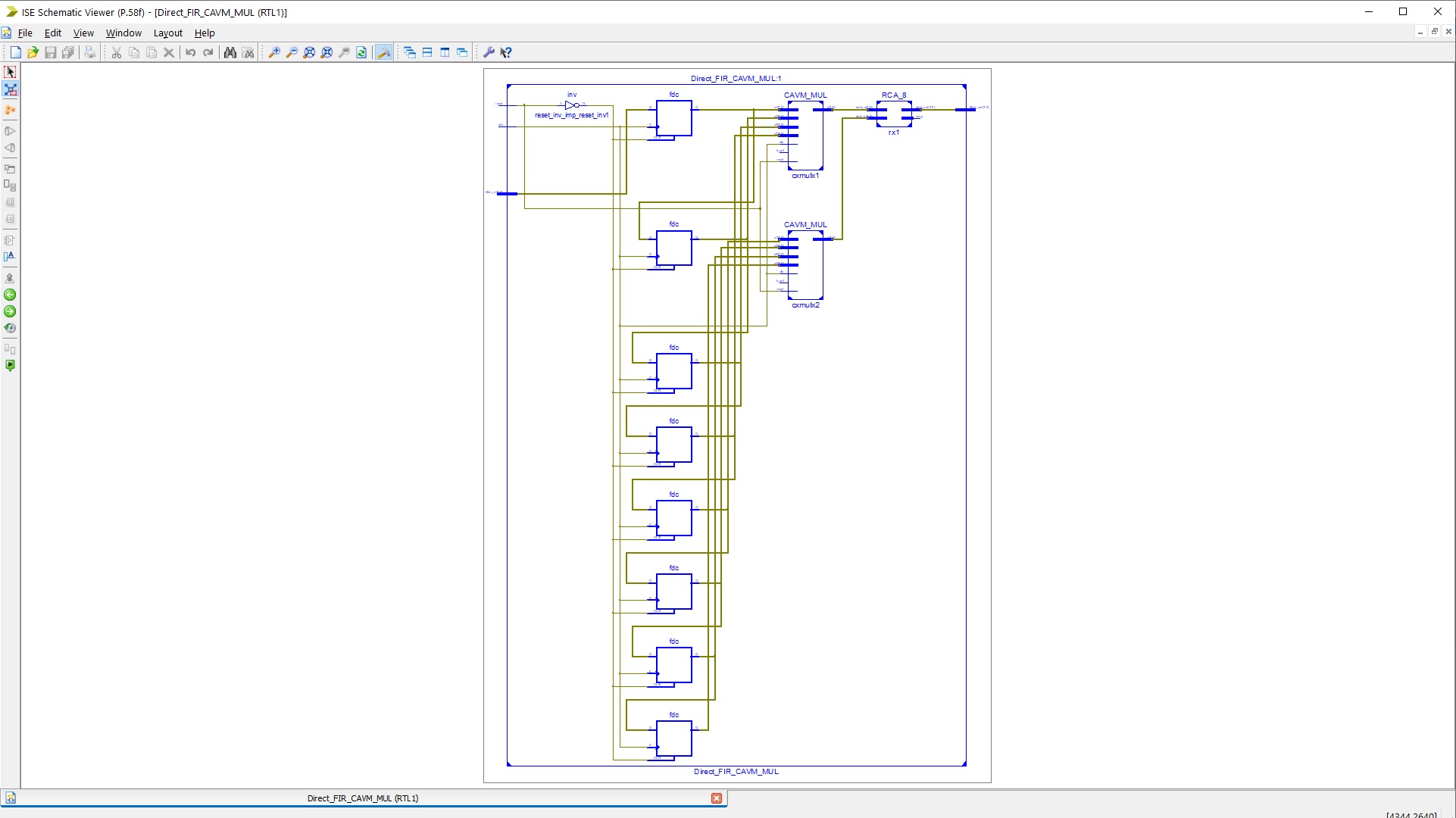Click the right-pointing driver cone icon

[10, 131]
